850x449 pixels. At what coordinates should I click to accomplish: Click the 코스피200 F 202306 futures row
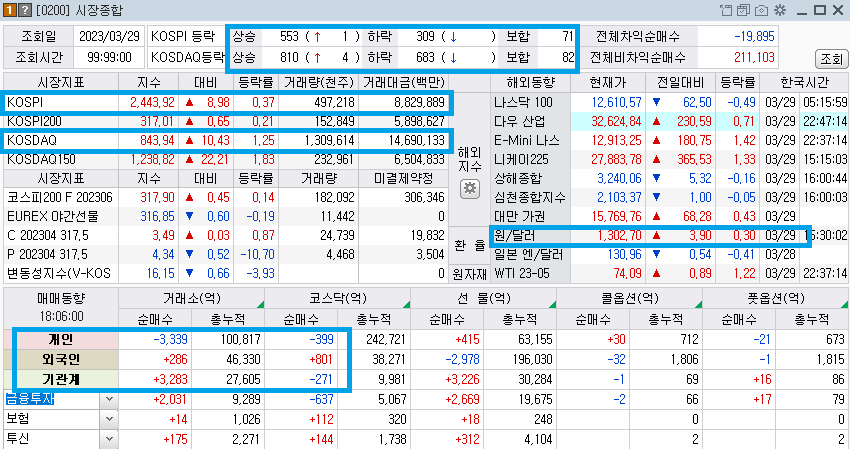coord(226,197)
